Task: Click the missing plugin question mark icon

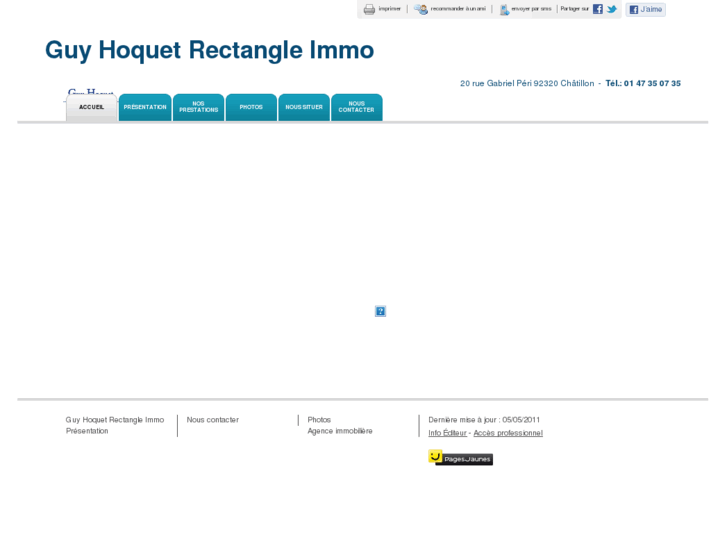Action: pyautogui.click(x=380, y=311)
